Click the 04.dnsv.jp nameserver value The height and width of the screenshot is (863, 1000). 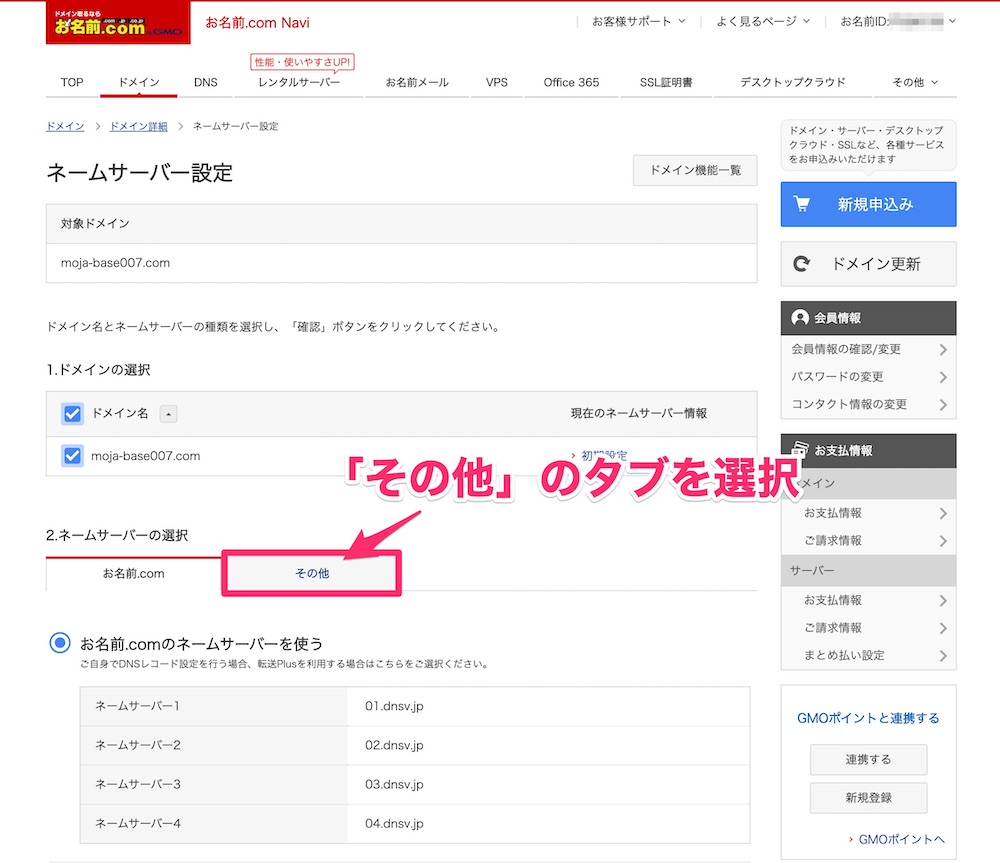pos(394,823)
